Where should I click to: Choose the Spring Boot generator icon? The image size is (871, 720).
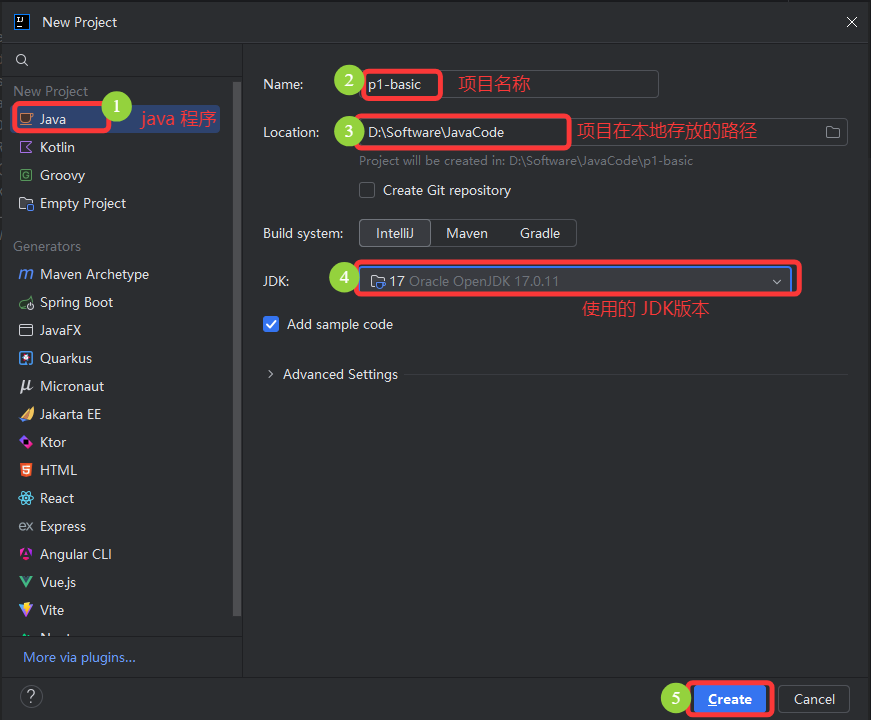26,303
